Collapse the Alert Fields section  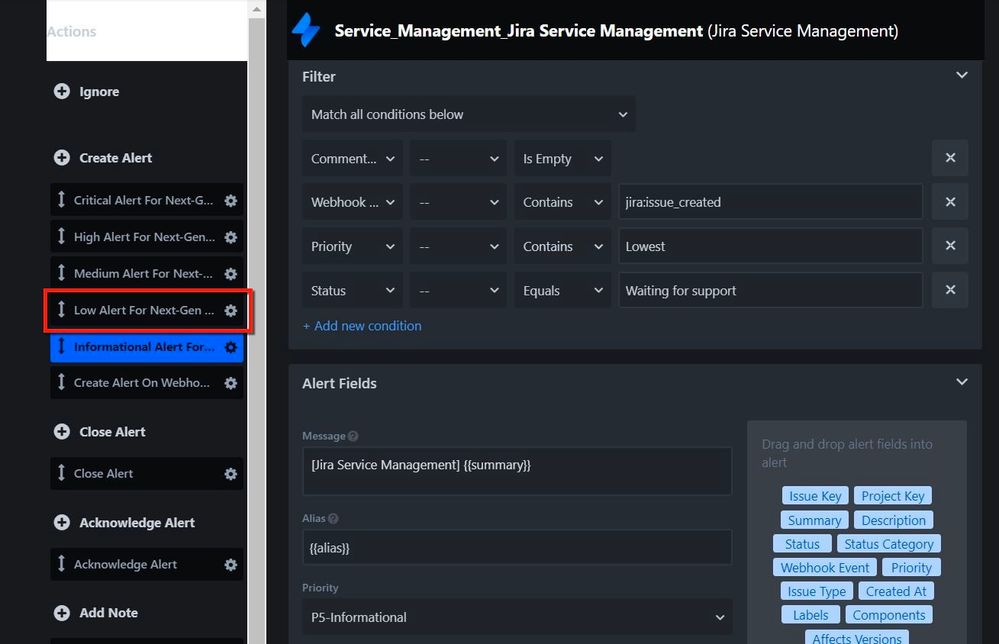pos(961,382)
